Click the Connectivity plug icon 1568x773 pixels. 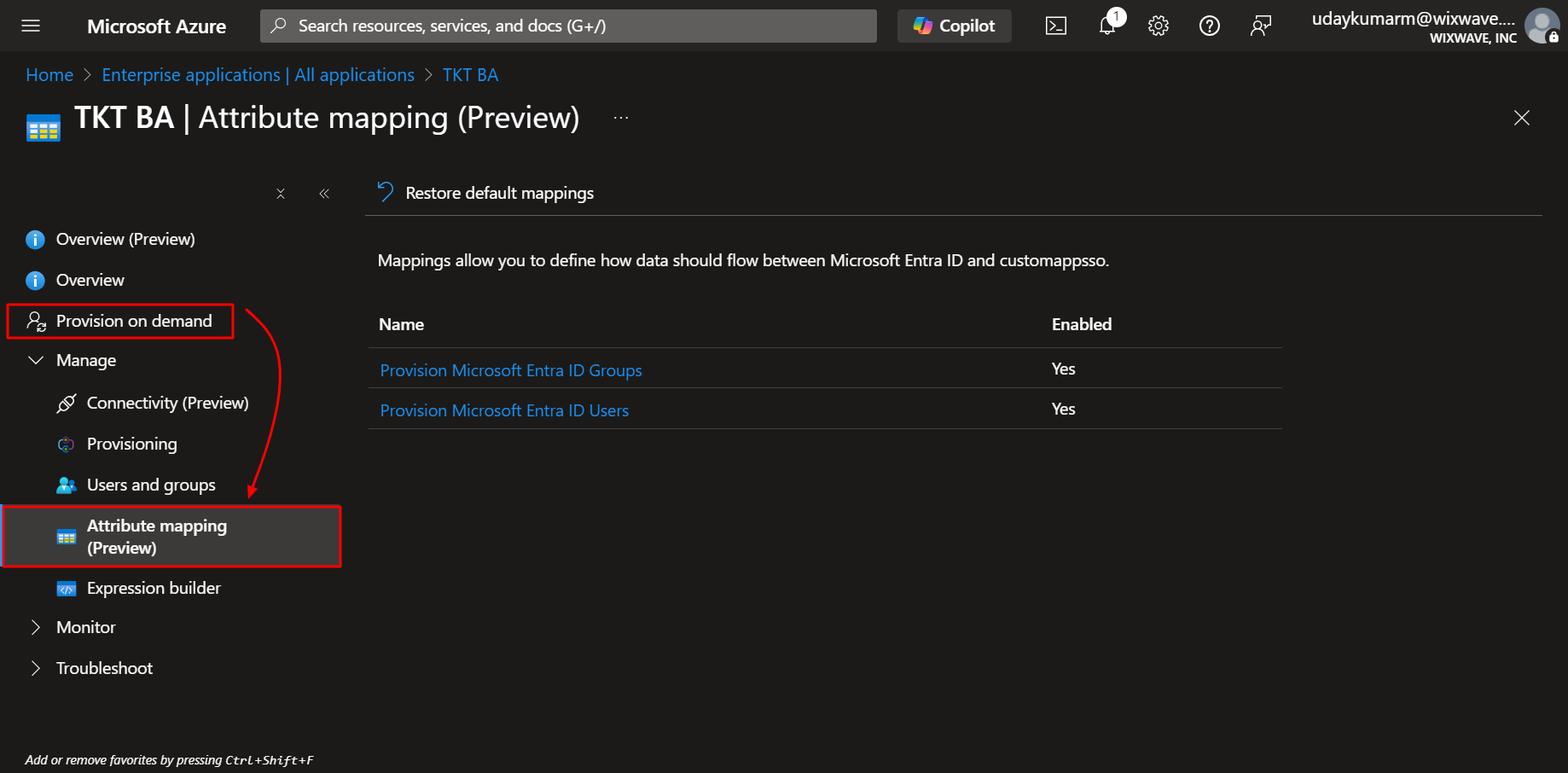(x=67, y=403)
